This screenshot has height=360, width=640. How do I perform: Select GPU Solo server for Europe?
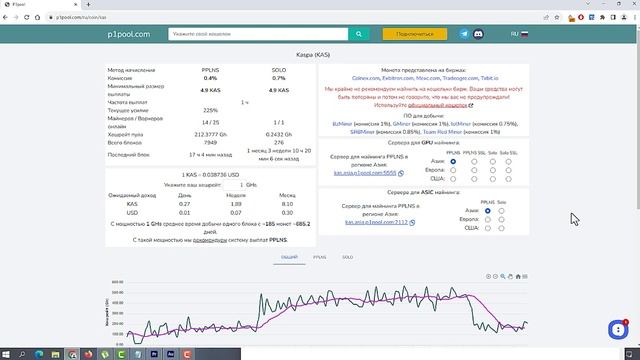493,170
